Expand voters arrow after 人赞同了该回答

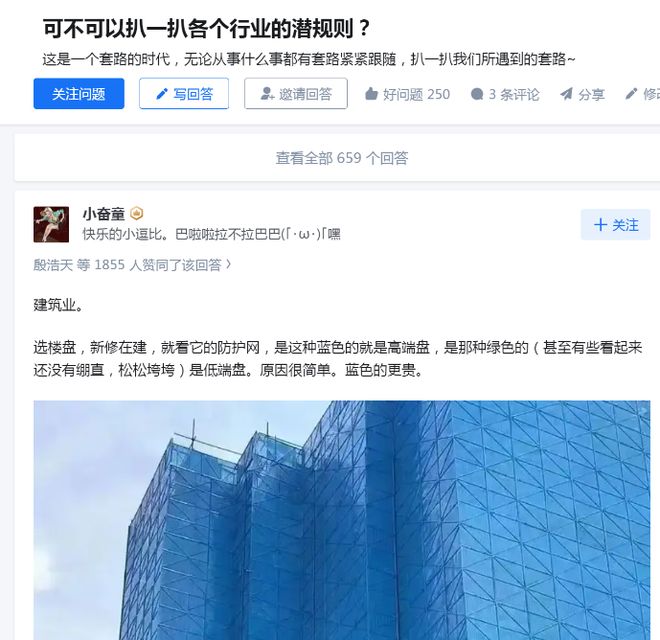click(x=229, y=264)
